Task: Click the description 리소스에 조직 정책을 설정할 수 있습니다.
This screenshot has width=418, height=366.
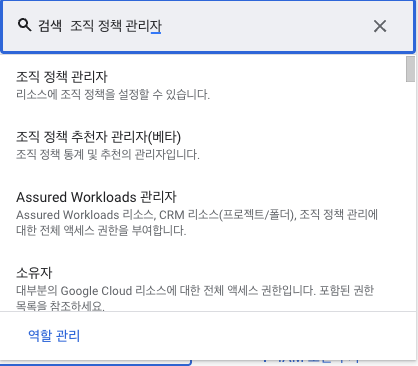Action: coord(113,95)
